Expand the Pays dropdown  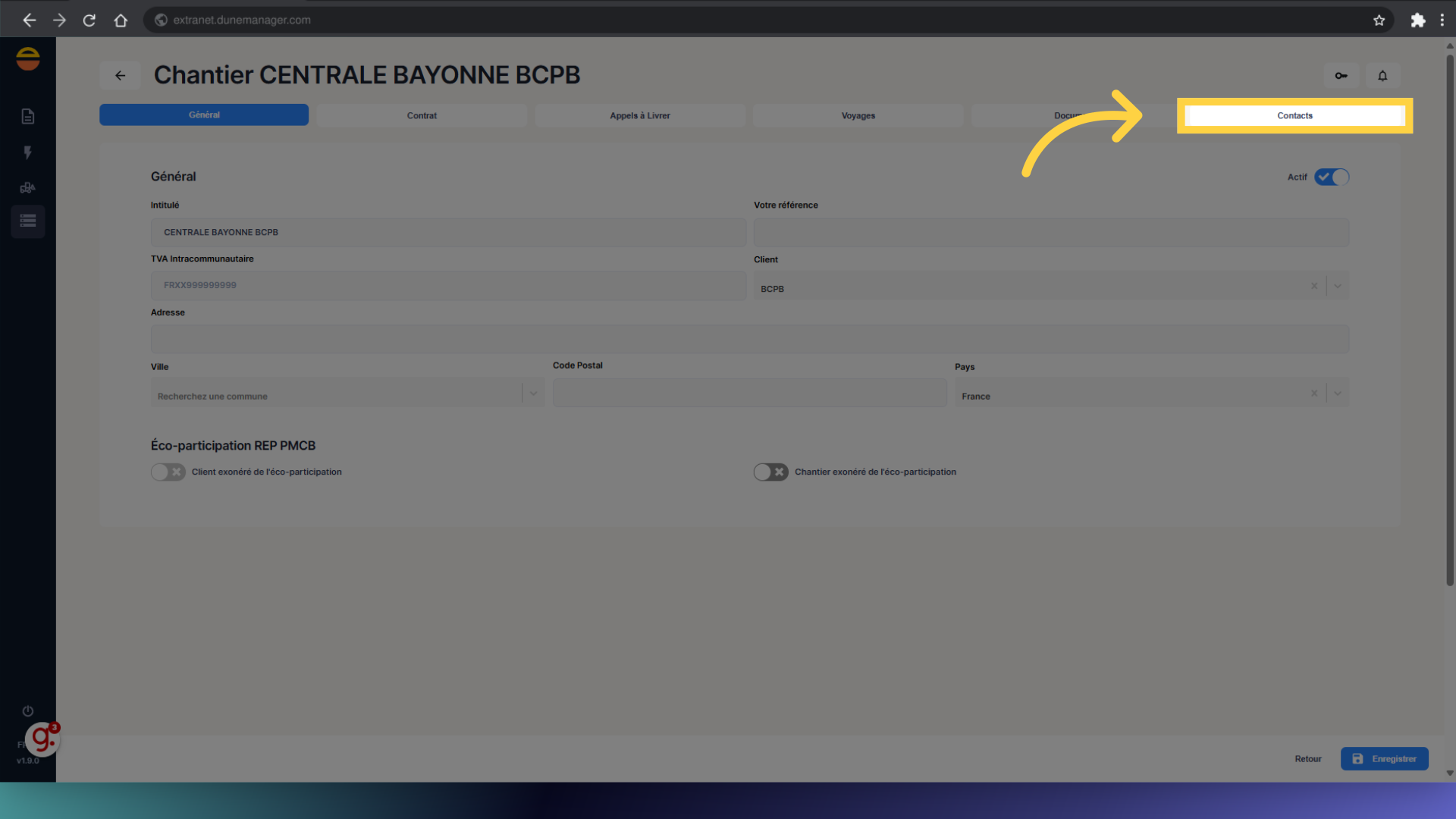(x=1338, y=394)
